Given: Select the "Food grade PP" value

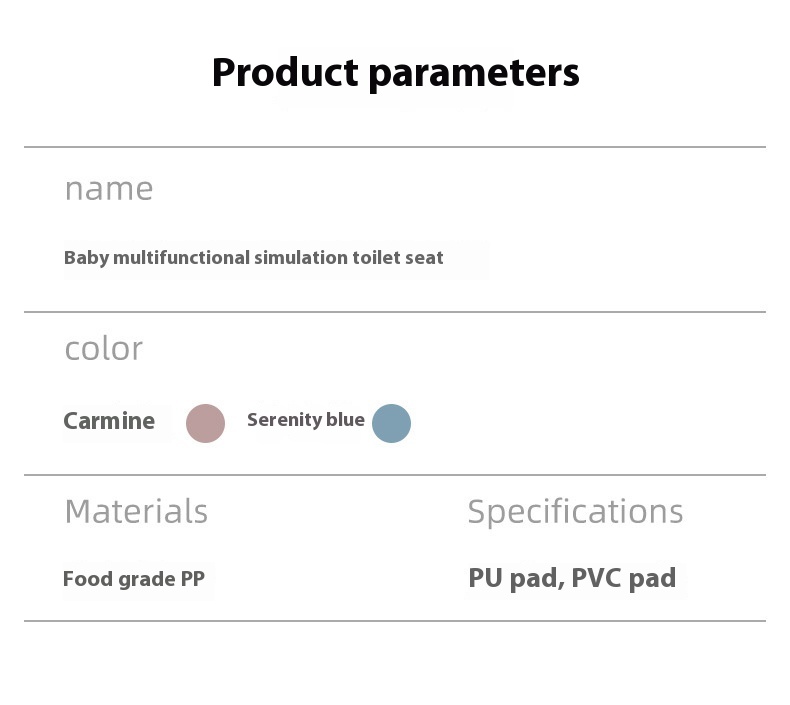Looking at the screenshot, I should tap(134, 579).
